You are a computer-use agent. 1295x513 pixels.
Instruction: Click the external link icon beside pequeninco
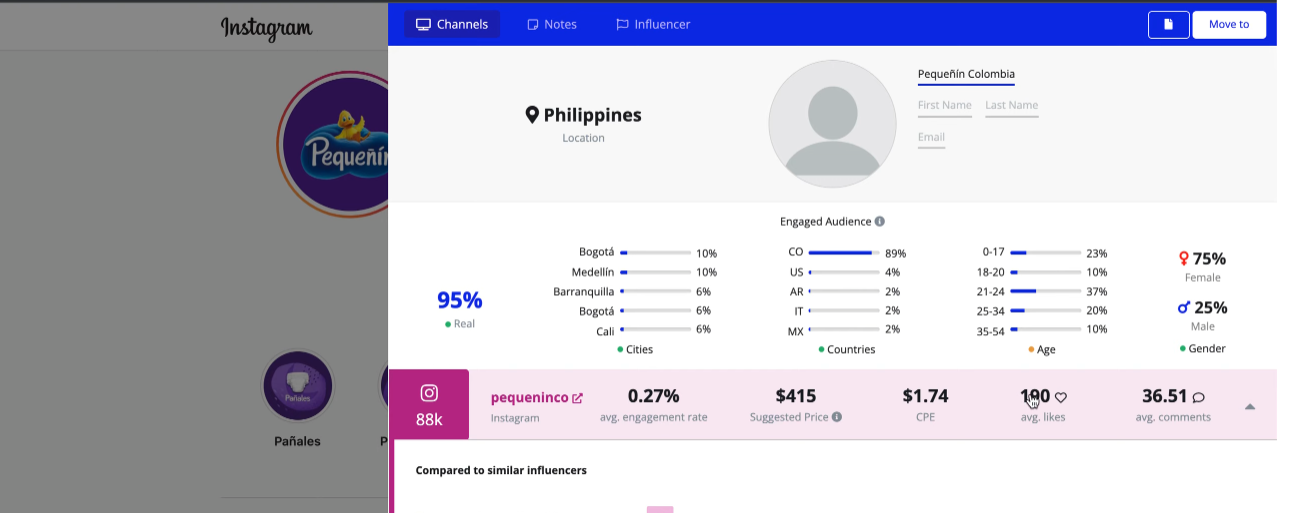pyautogui.click(x=577, y=398)
